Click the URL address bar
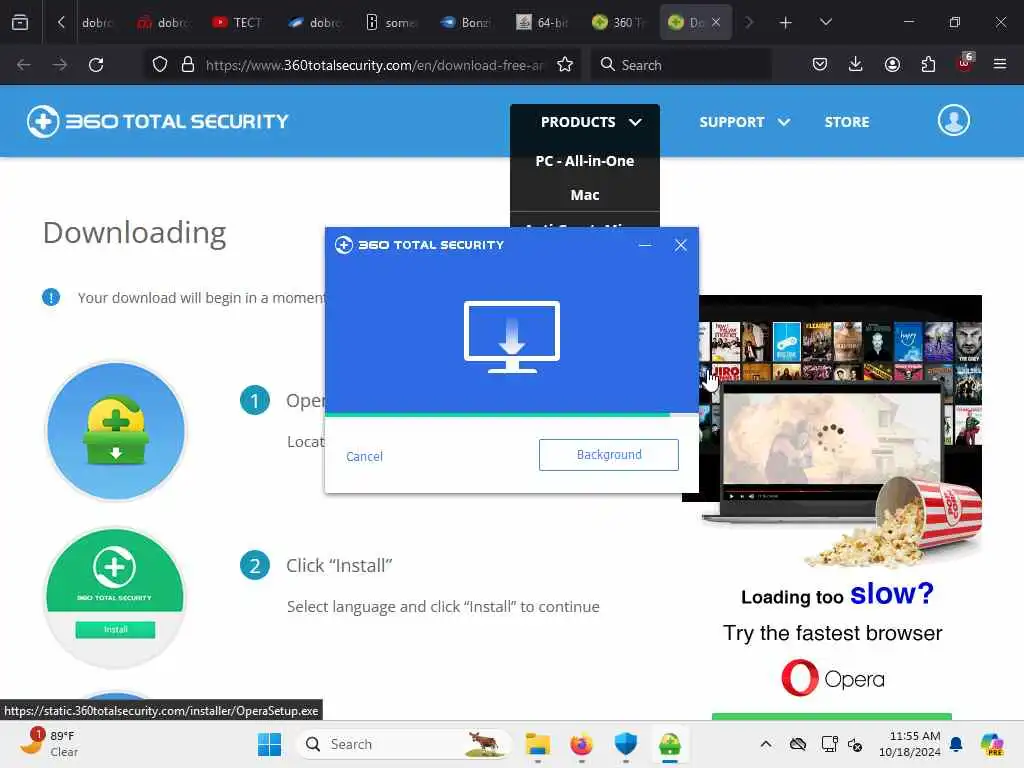 point(374,65)
